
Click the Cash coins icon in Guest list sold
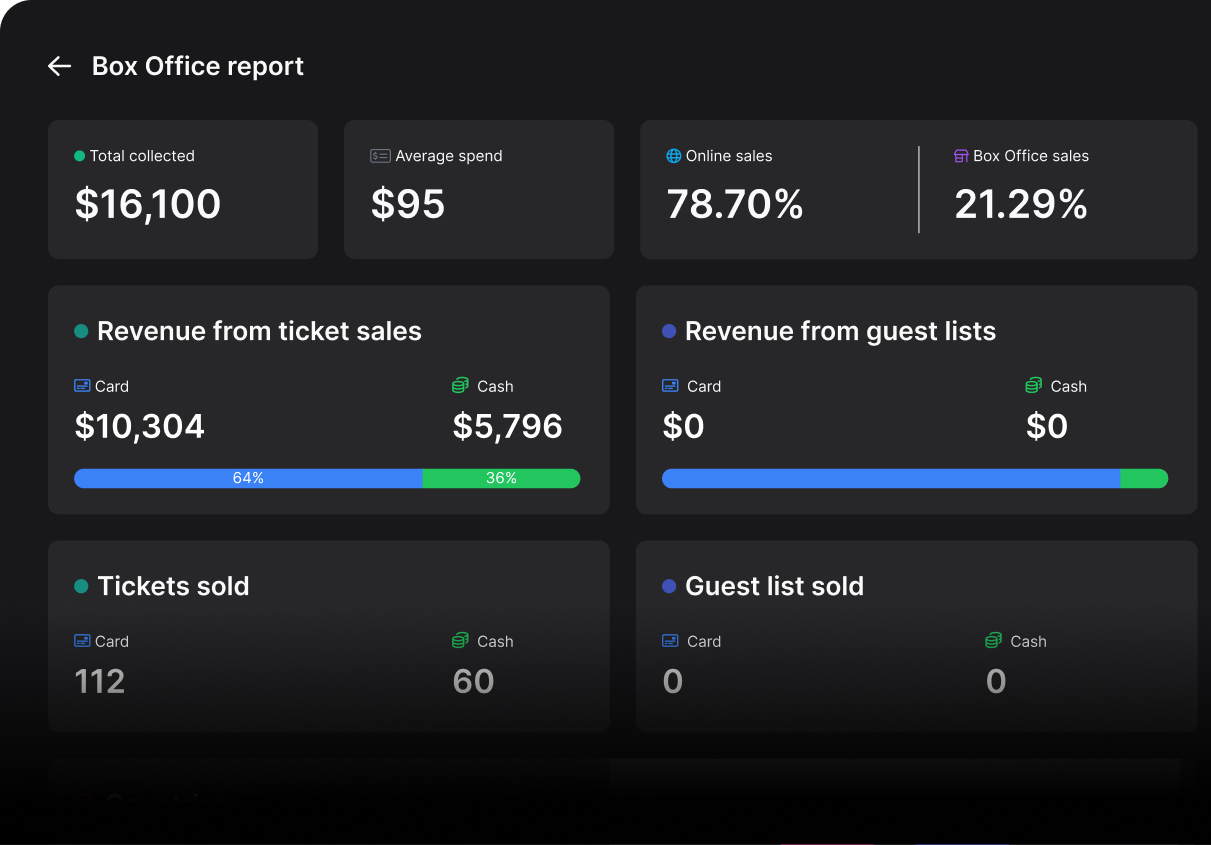(x=994, y=641)
